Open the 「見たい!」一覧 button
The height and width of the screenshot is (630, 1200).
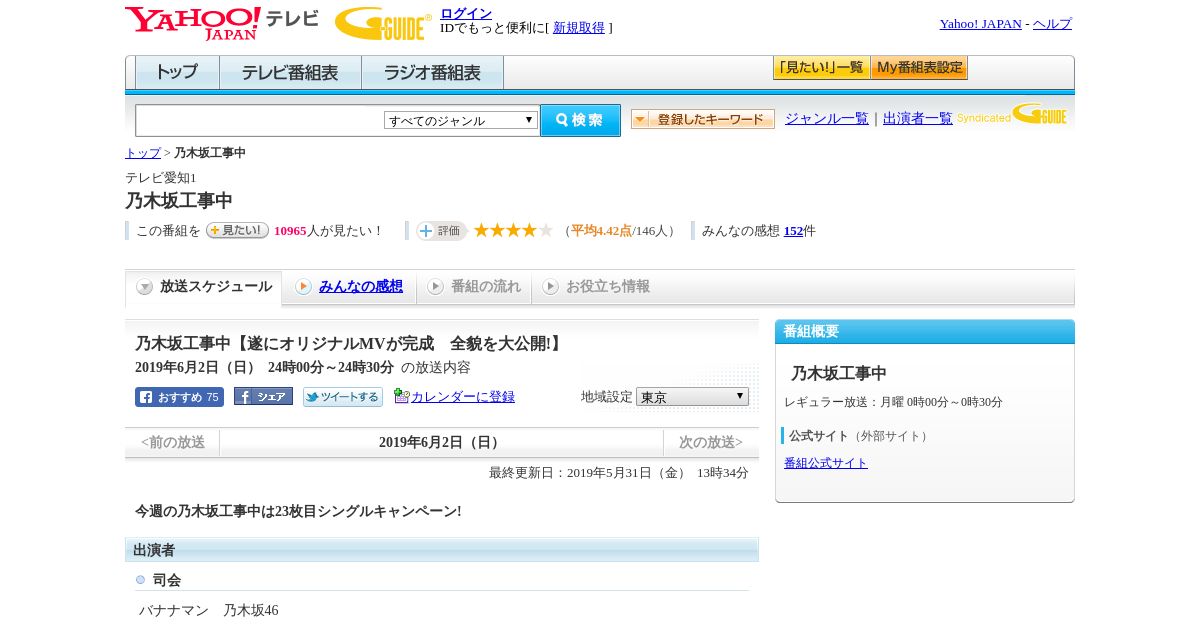[x=821, y=68]
